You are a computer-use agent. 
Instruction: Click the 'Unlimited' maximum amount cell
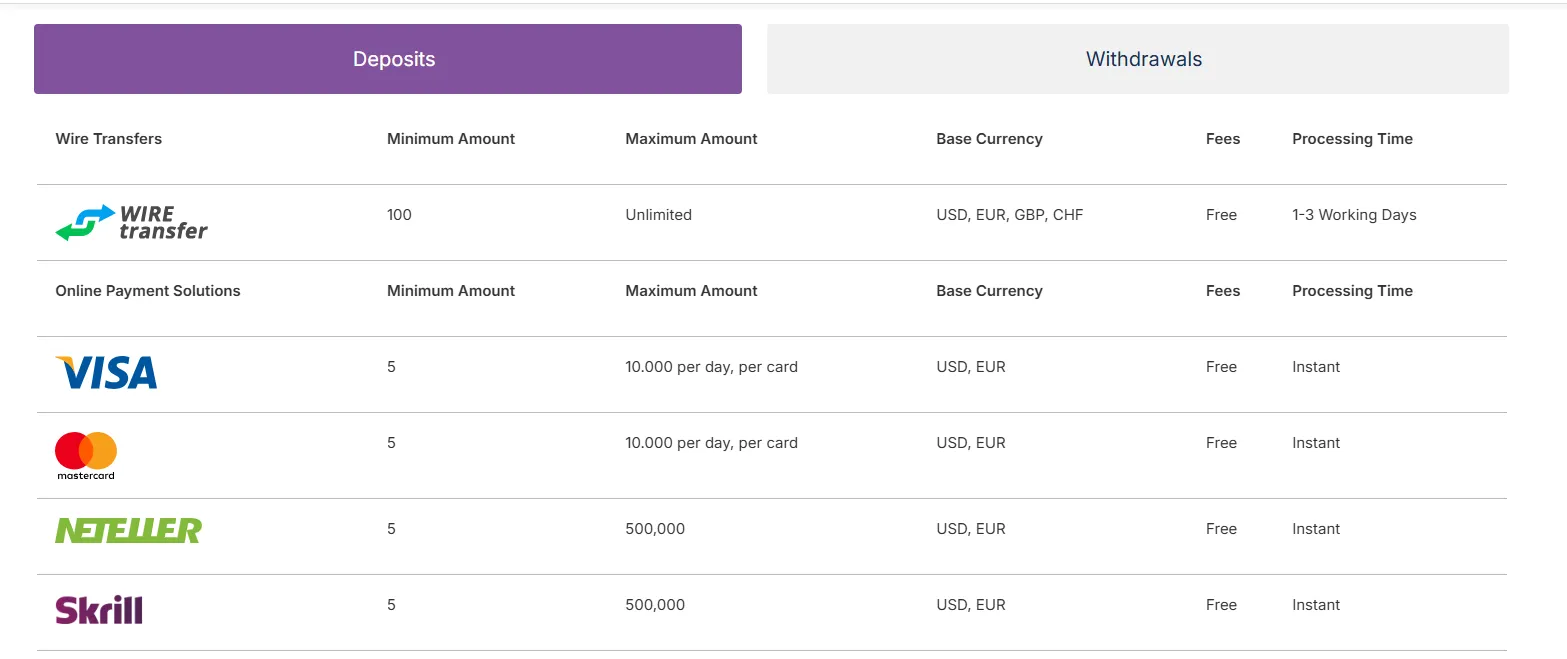coord(659,215)
